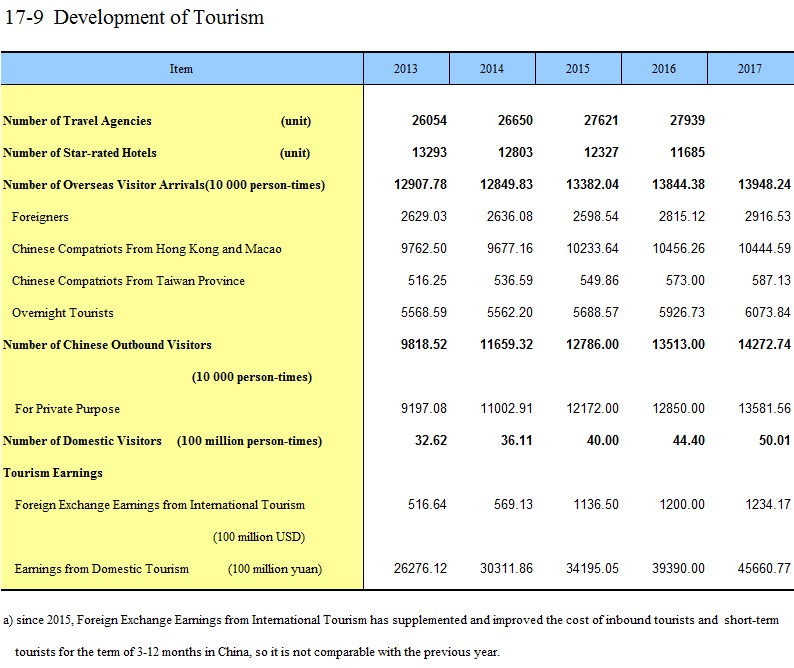Image resolution: width=794 pixels, height=668 pixels.
Task: Click the 'Overnight Tourists' row label
Action: coord(63,313)
